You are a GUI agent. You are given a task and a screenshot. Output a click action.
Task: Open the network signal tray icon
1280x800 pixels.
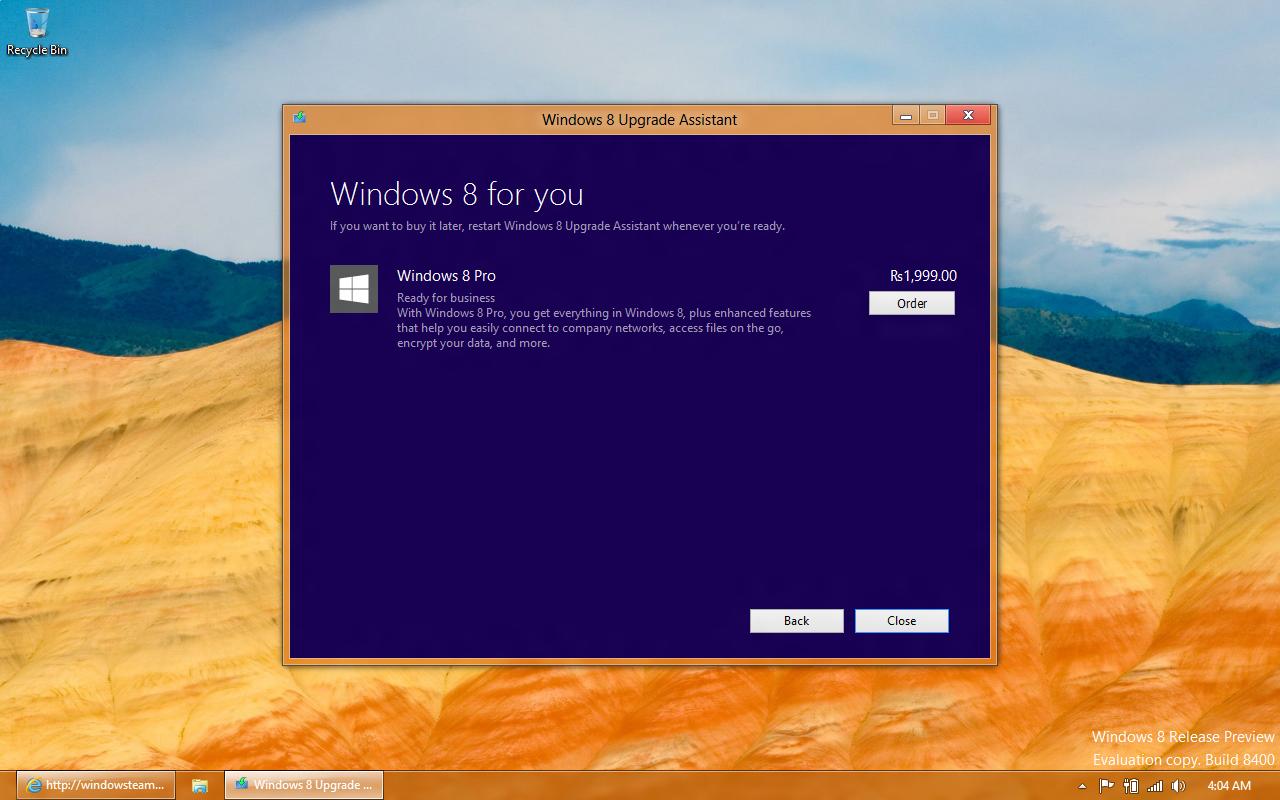coord(1155,786)
